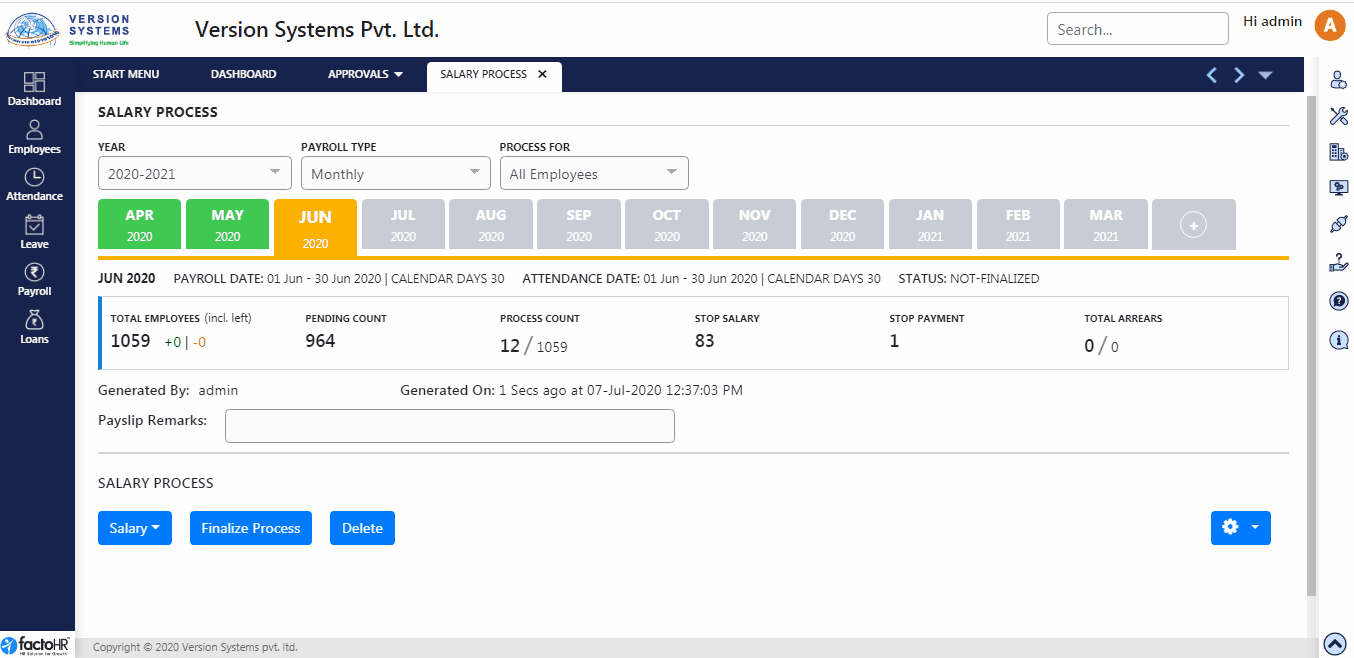Open the Payroll Type dropdown
This screenshot has height=658, width=1354.
tap(396, 173)
